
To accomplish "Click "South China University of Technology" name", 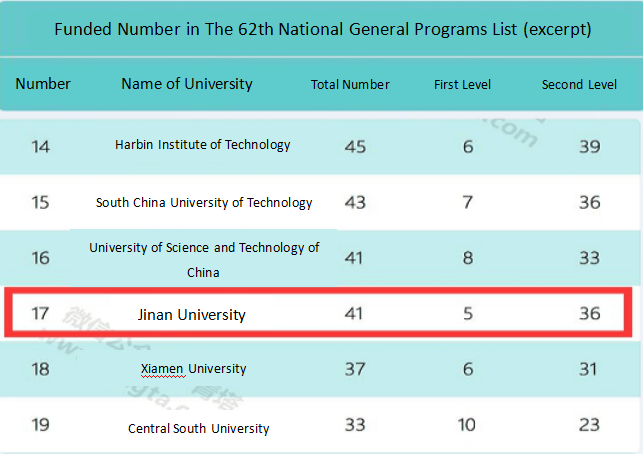I will click(204, 203).
